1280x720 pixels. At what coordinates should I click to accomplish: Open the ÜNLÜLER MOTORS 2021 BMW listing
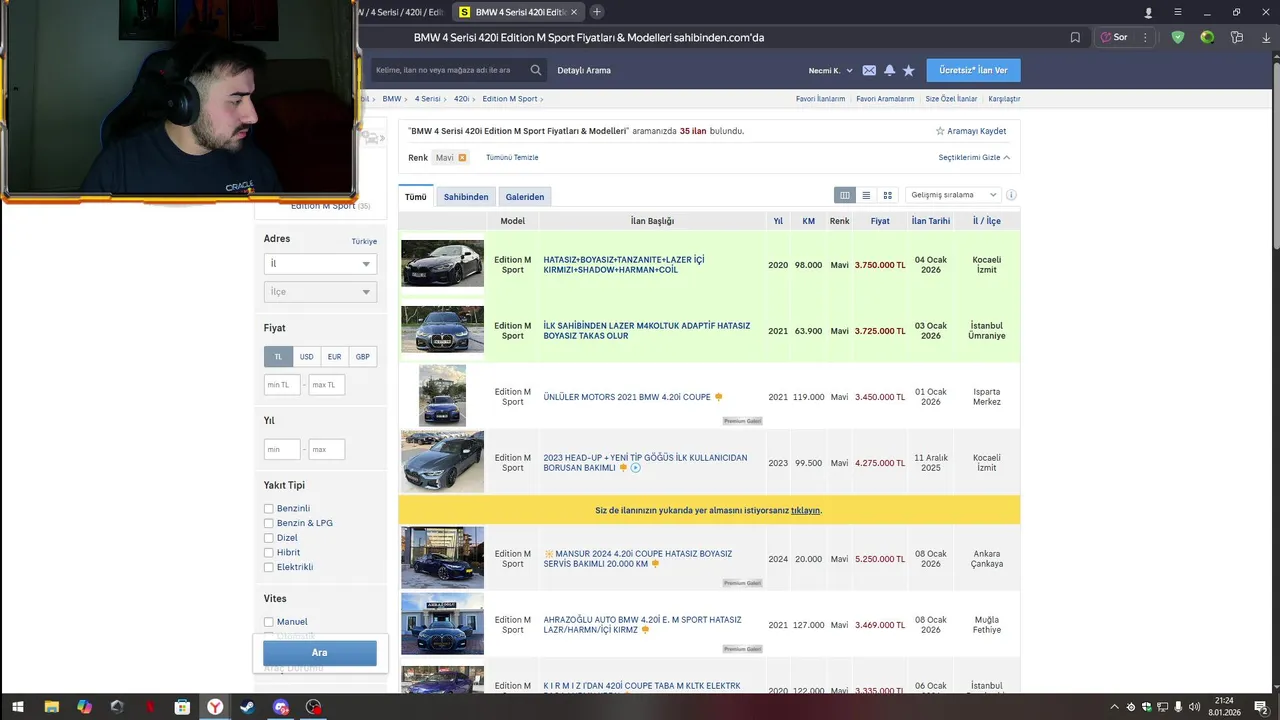coord(627,397)
